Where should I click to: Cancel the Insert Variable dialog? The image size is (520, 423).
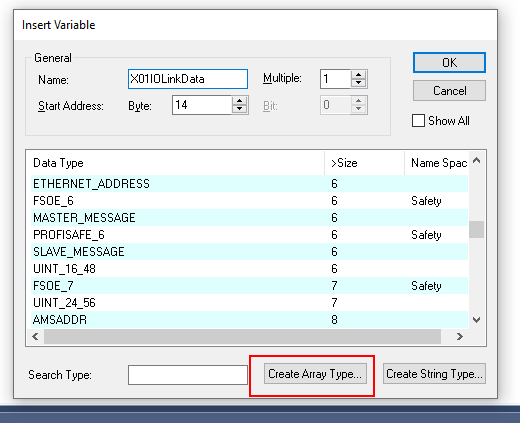pyautogui.click(x=449, y=91)
